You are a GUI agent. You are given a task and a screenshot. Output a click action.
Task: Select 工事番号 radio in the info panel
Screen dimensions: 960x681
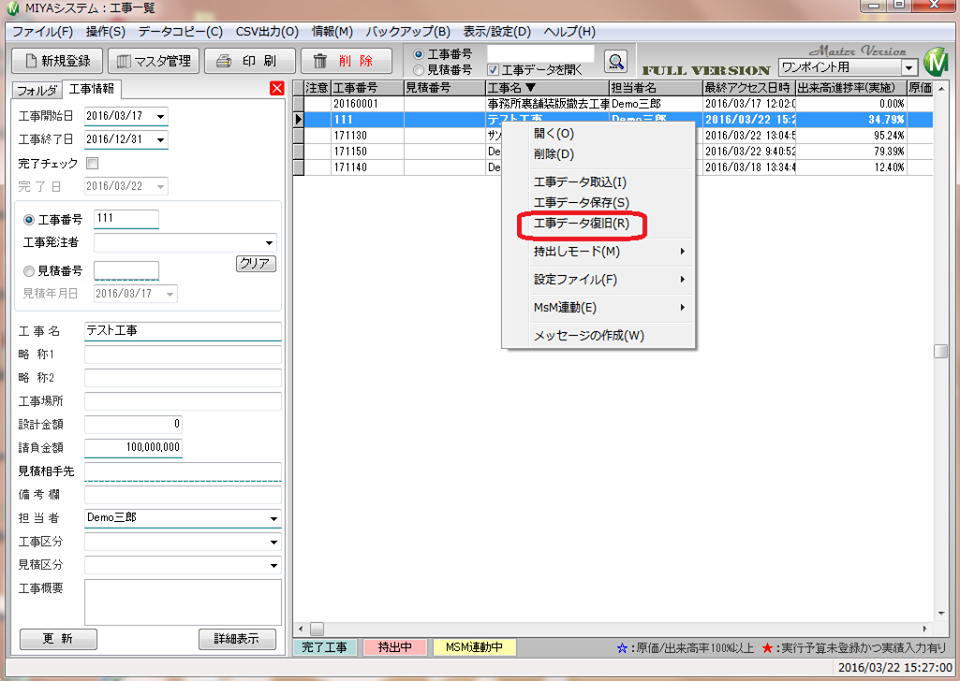coord(28,219)
